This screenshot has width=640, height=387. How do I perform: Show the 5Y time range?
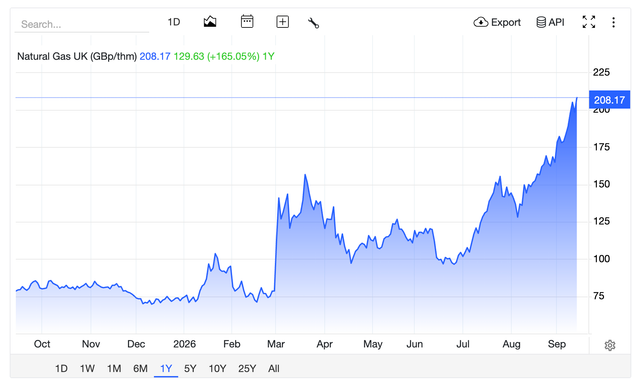click(x=190, y=369)
